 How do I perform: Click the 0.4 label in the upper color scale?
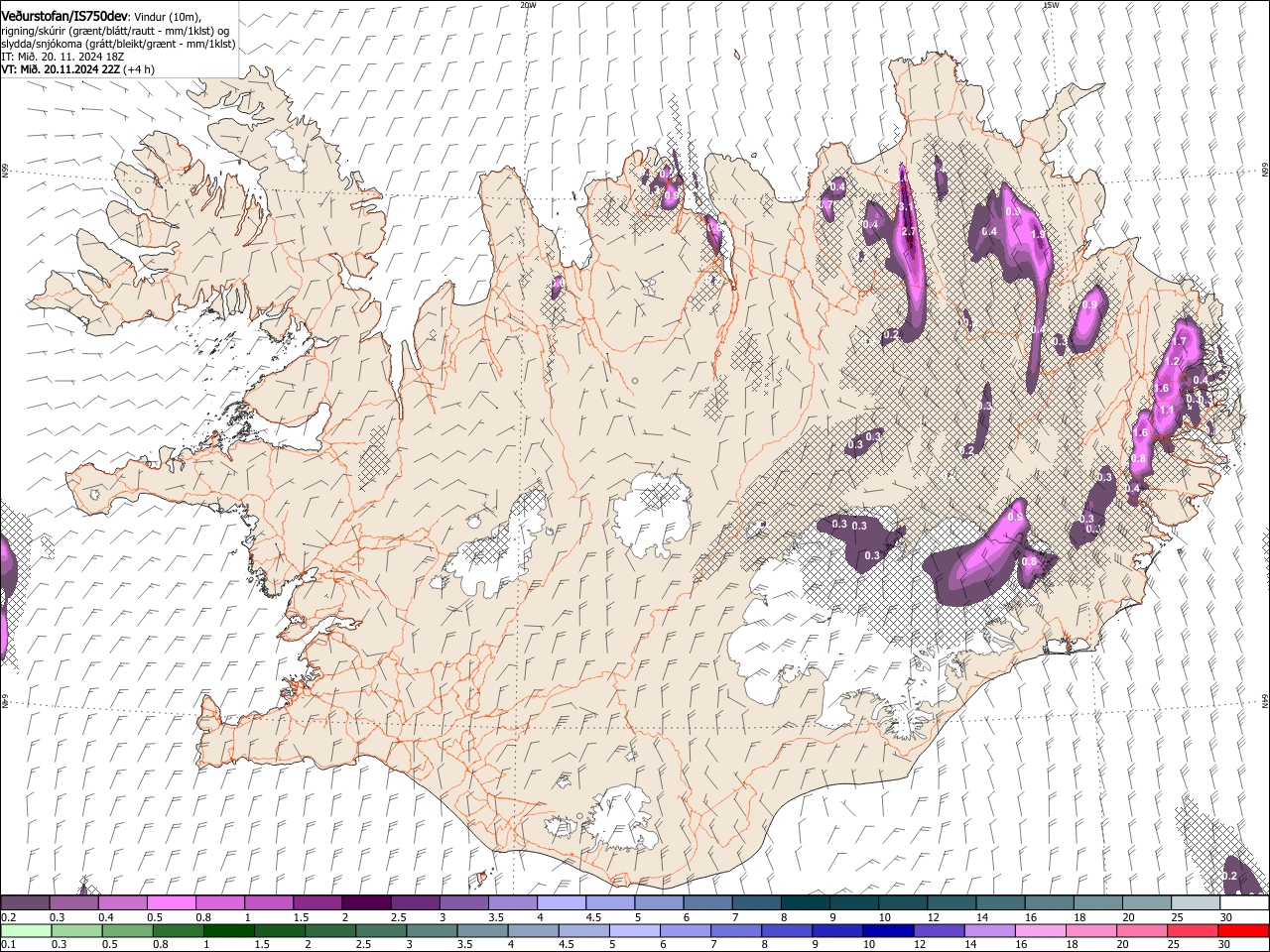coord(105,917)
